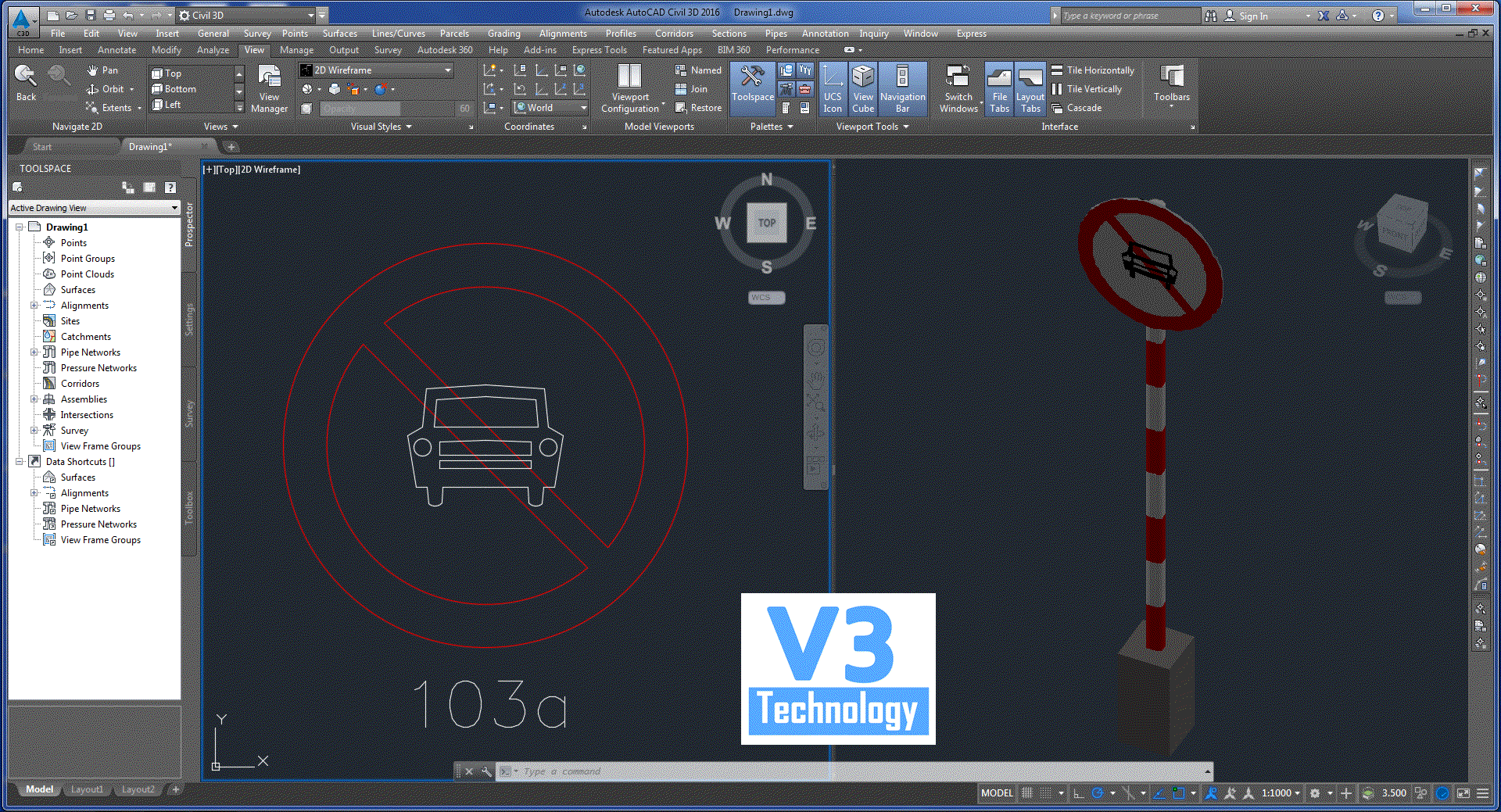The width and height of the screenshot is (1501, 812).
Task: Click the Toolspace help question icon
Action: tap(170, 188)
